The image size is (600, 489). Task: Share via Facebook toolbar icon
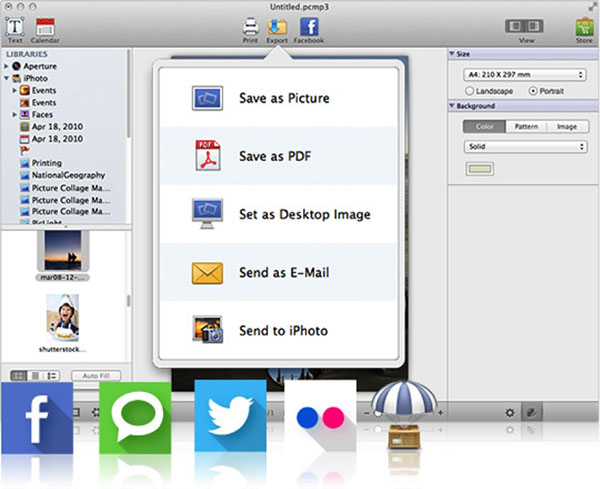[x=309, y=27]
